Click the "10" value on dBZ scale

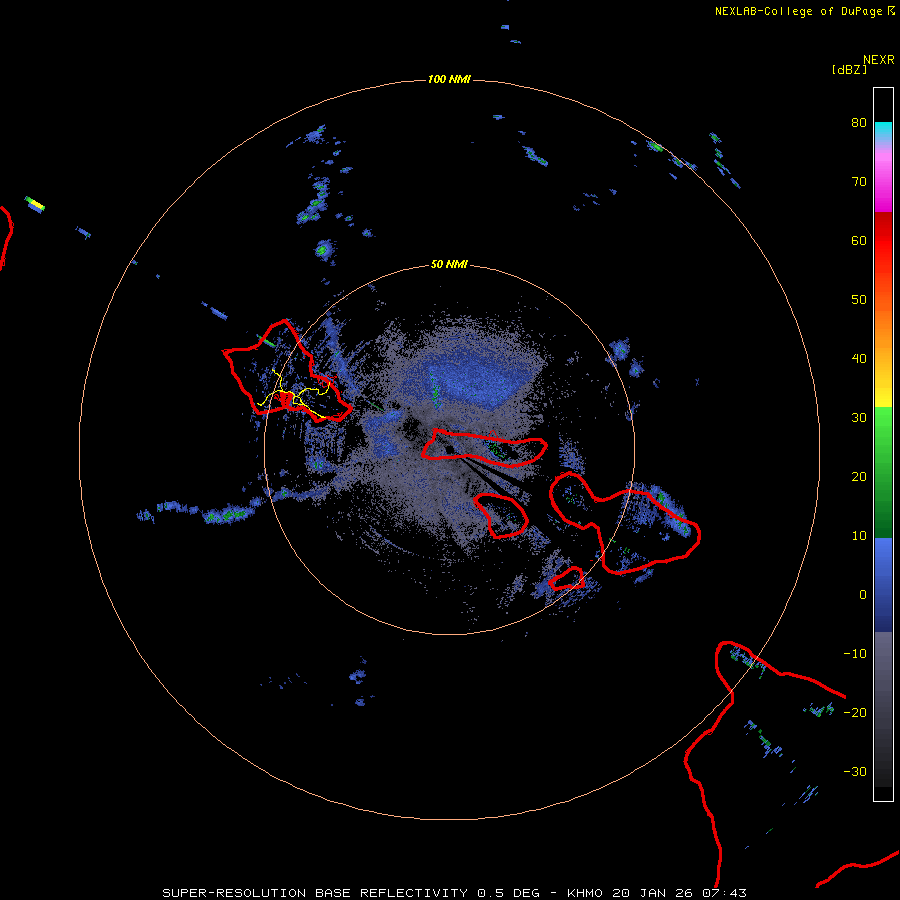pos(859,536)
